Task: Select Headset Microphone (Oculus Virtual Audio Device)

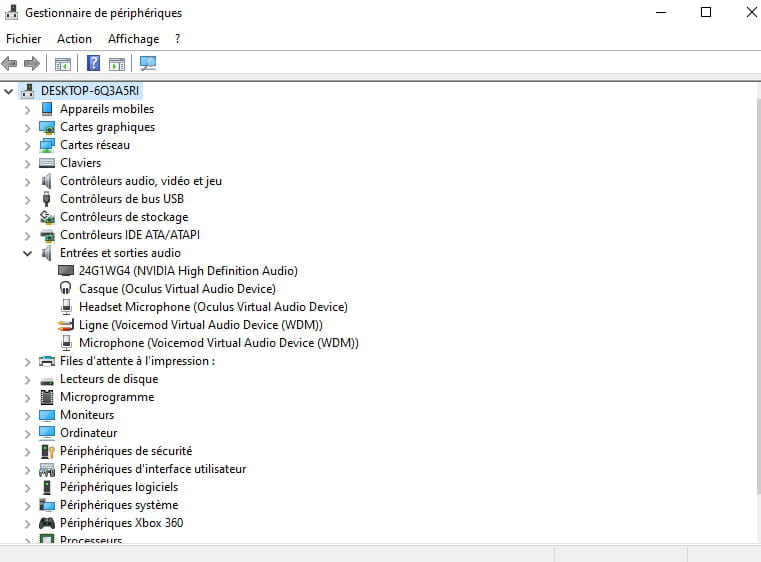Action: pos(213,307)
